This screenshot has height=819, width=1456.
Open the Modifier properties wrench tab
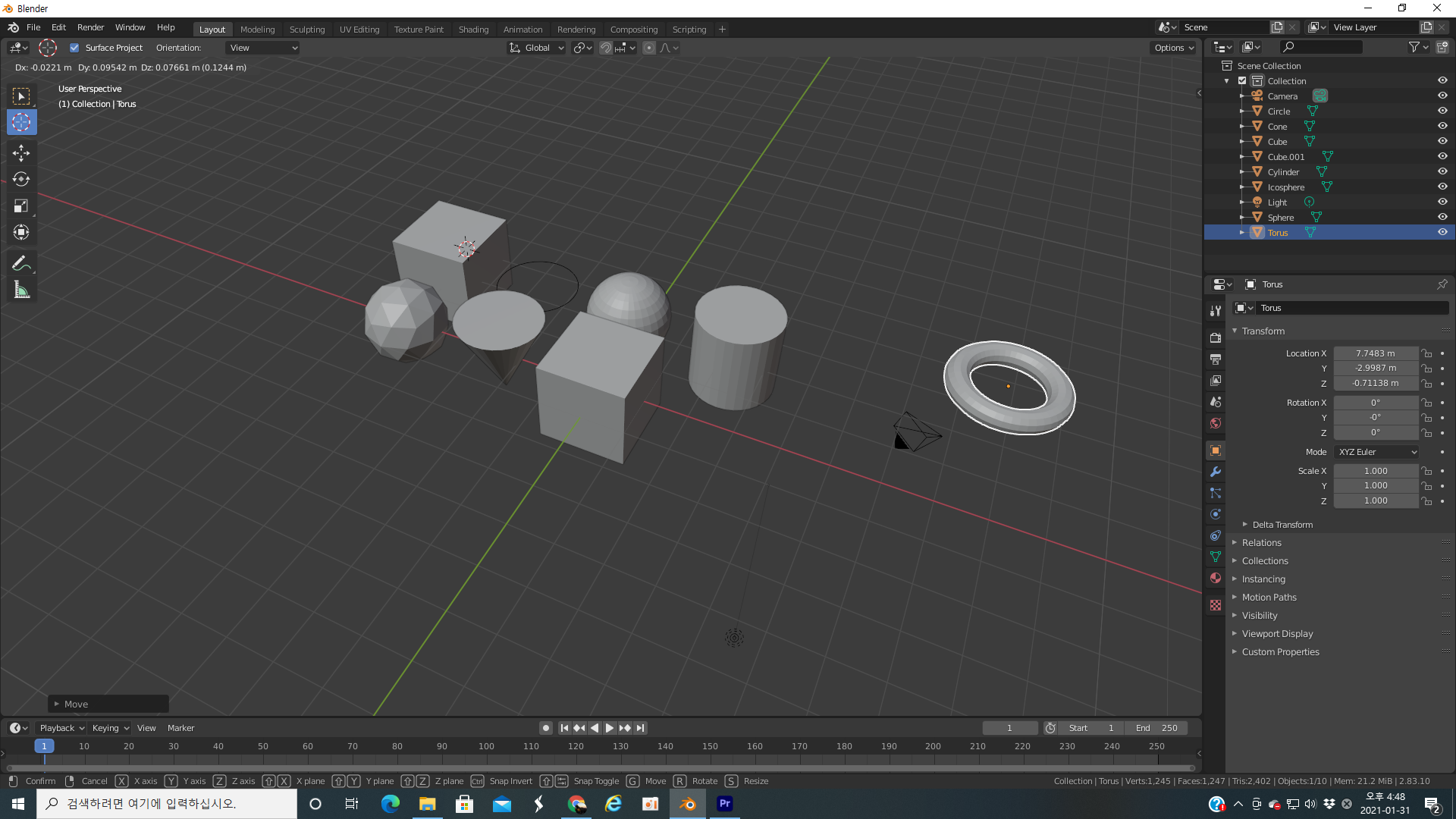click(1216, 472)
